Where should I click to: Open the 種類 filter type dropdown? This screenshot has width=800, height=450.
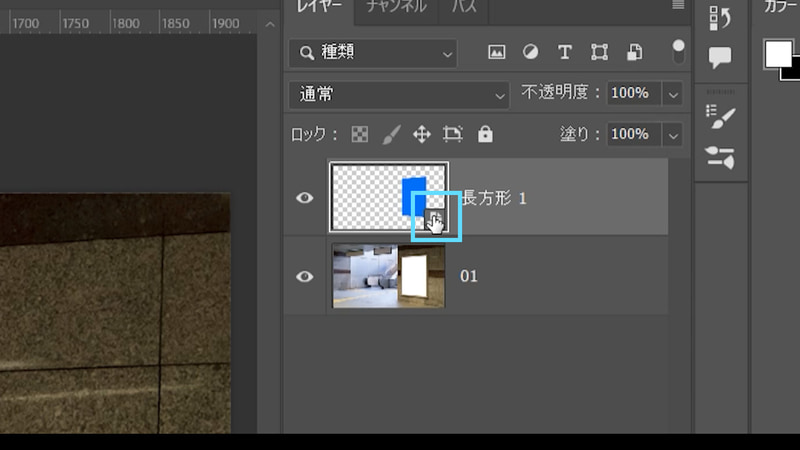click(373, 53)
